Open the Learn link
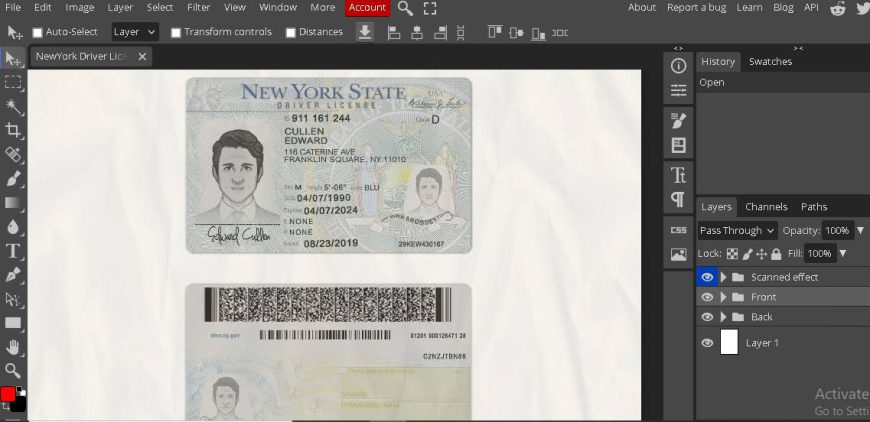This screenshot has width=870, height=422. coord(749,8)
